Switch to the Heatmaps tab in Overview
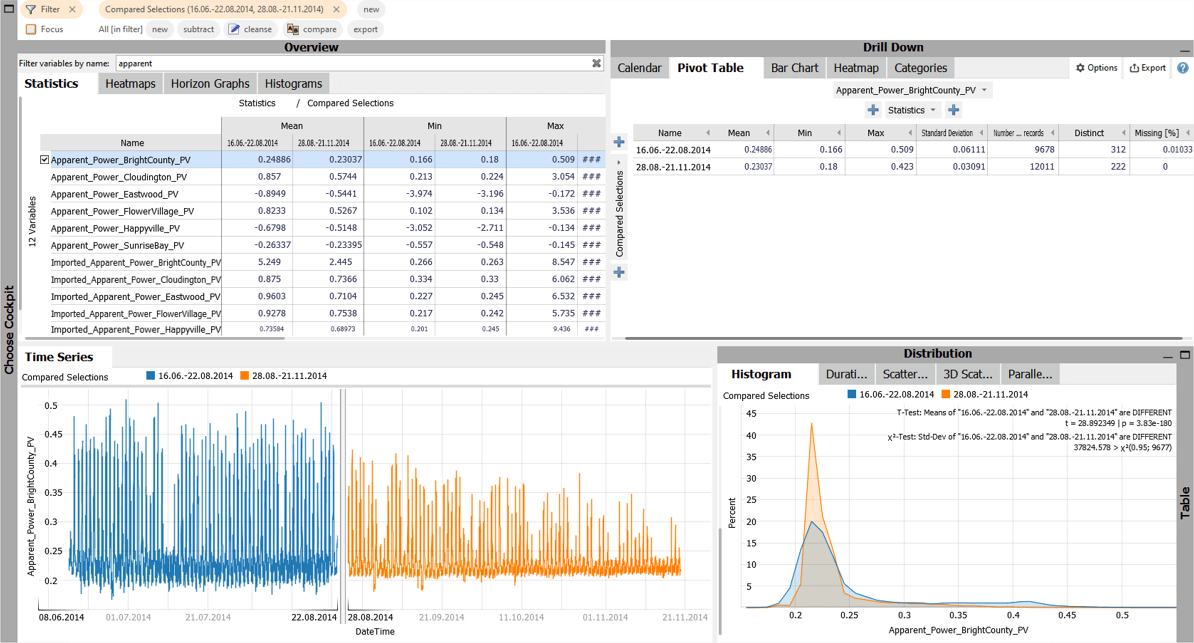The height and width of the screenshot is (643, 1194). coord(130,84)
